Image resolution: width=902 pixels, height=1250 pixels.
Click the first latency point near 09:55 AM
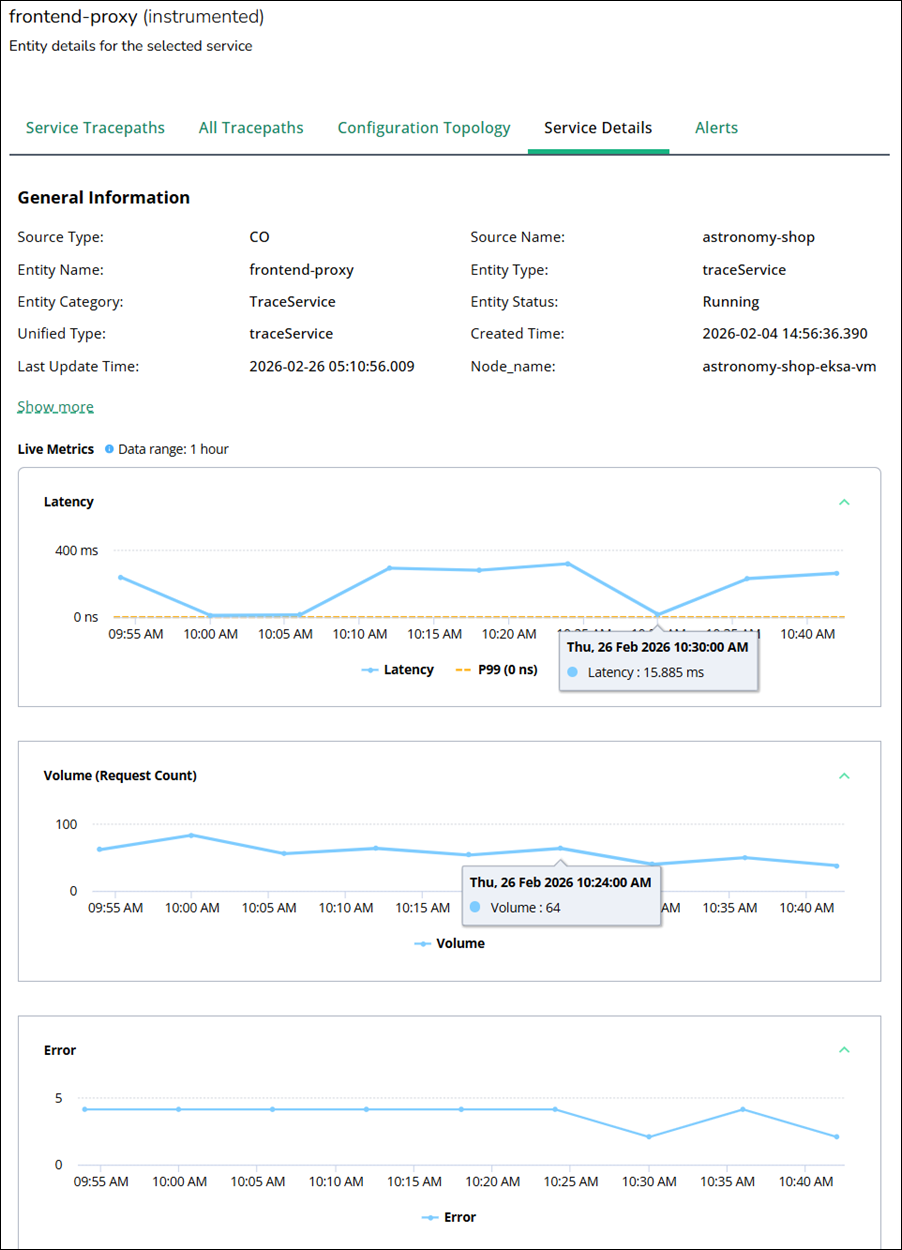120,577
